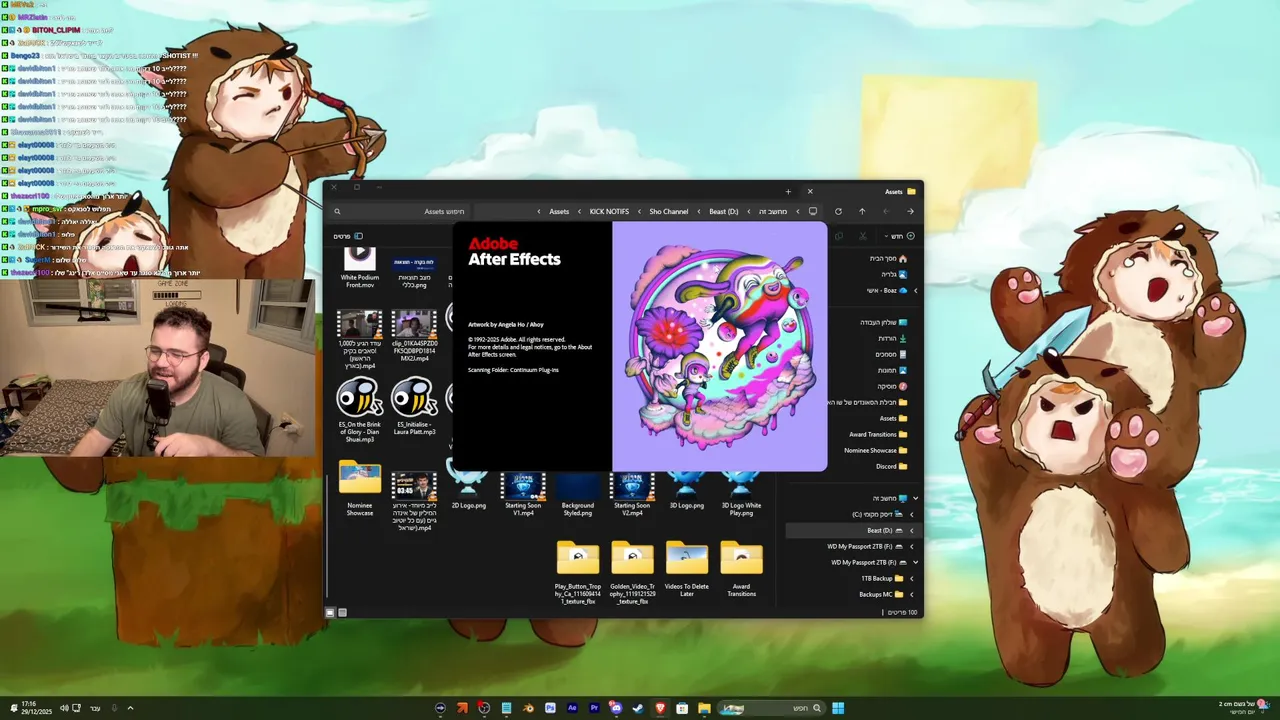The width and height of the screenshot is (1280, 720).
Task: Close the Assets Explorer tab
Action: [810, 191]
